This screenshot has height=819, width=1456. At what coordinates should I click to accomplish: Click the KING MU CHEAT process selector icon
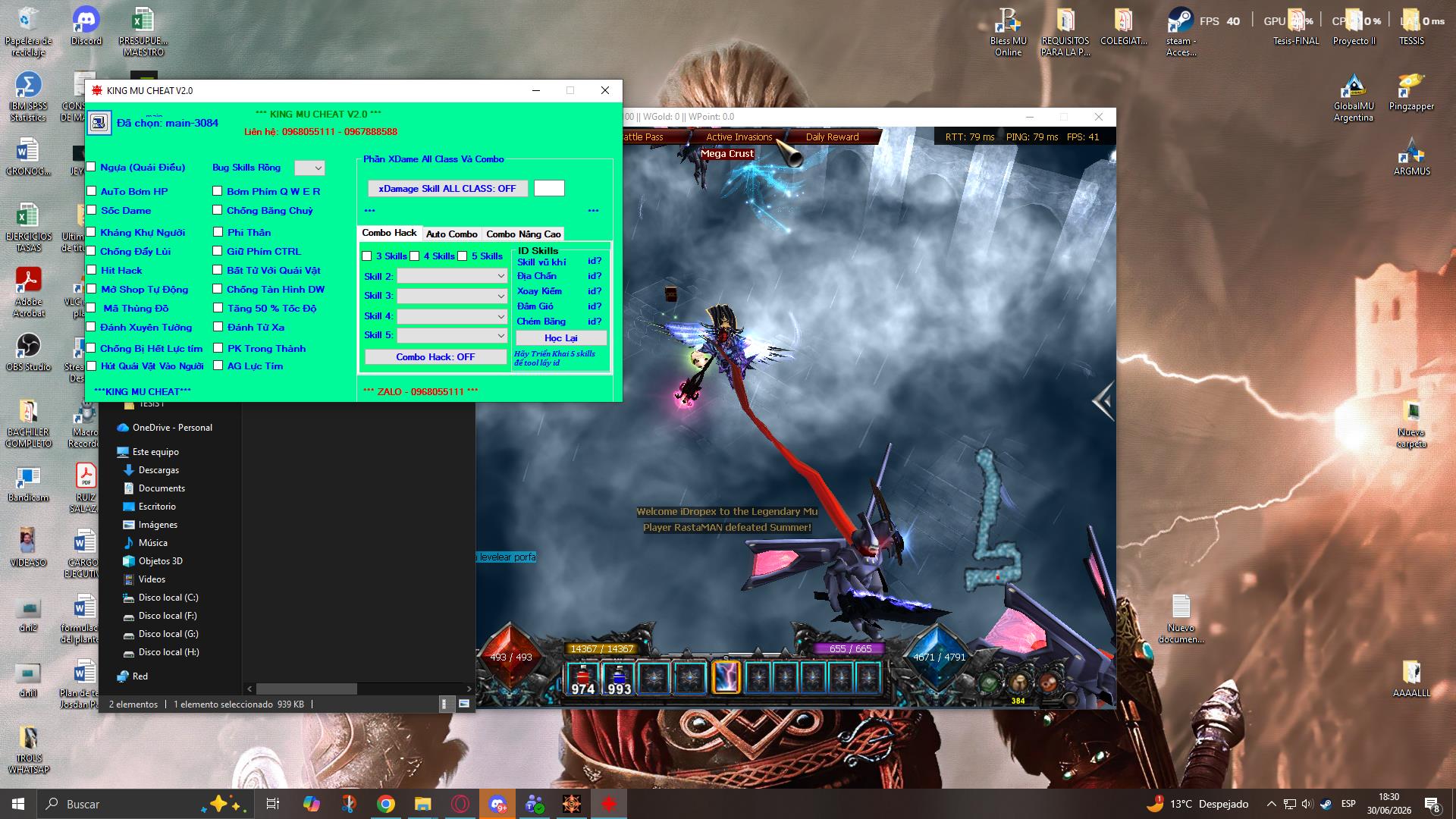99,122
